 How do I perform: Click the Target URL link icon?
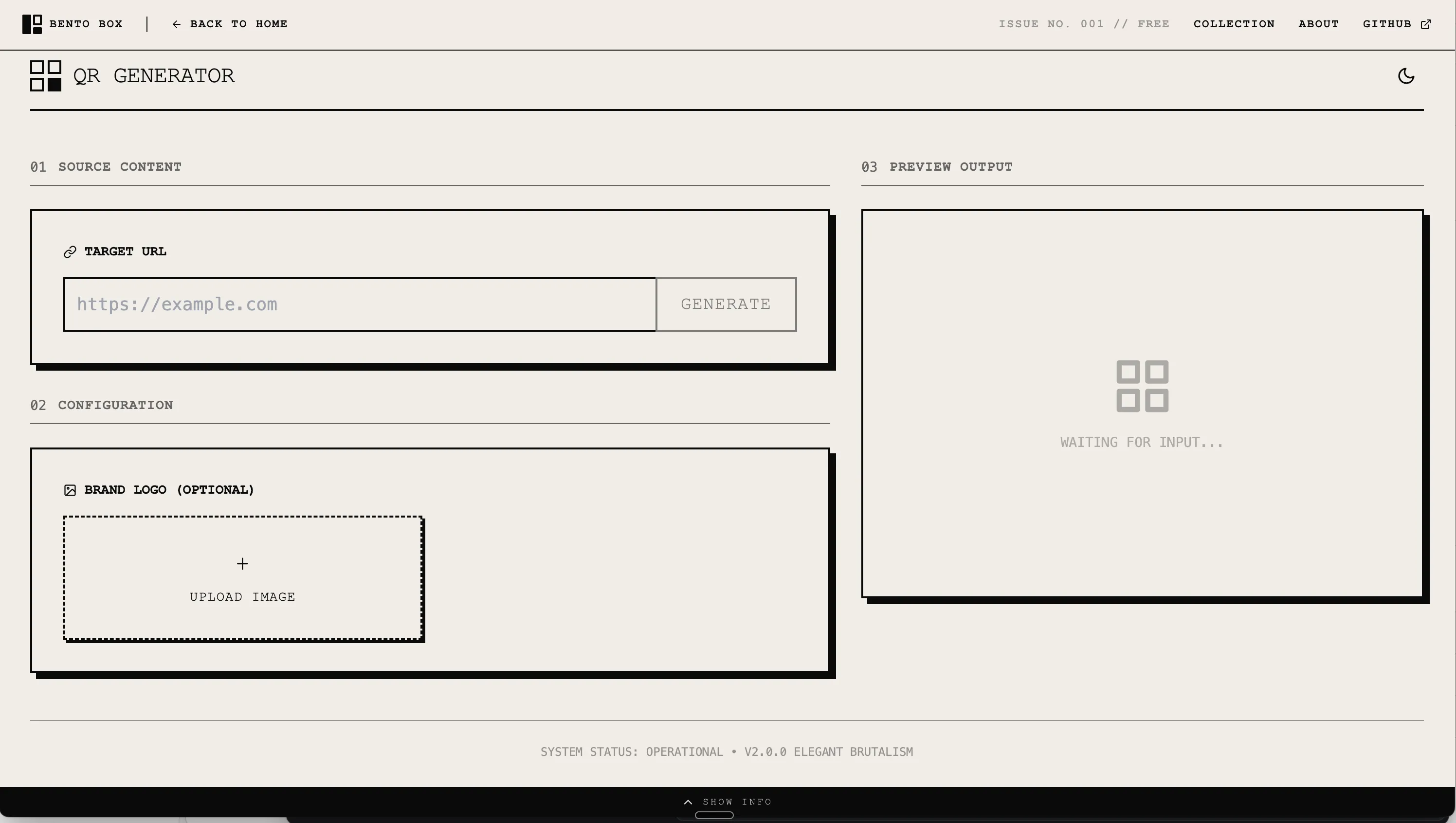point(70,252)
